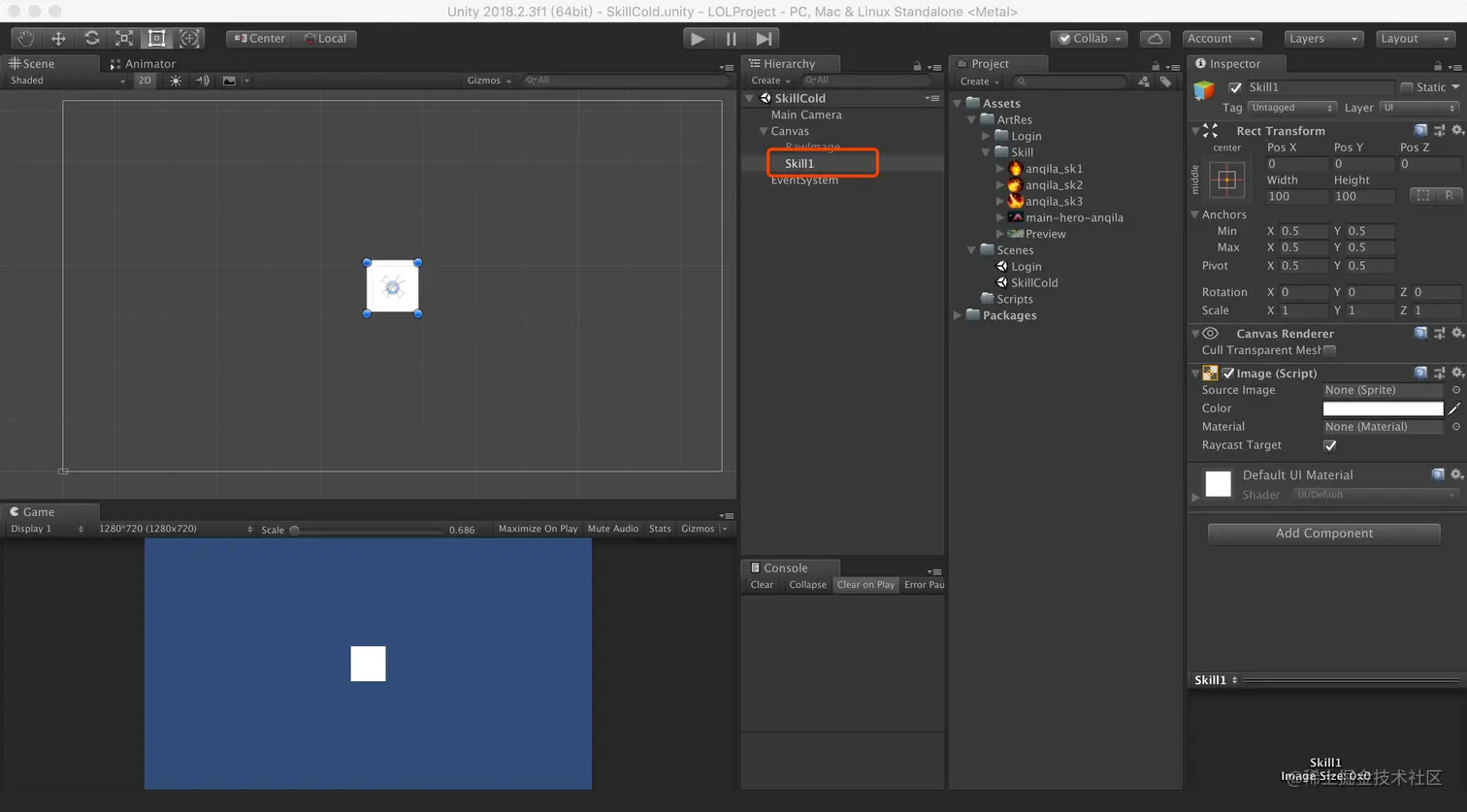Image resolution: width=1467 pixels, height=812 pixels.
Task: Open the Layout dropdown
Action: pos(1415,39)
